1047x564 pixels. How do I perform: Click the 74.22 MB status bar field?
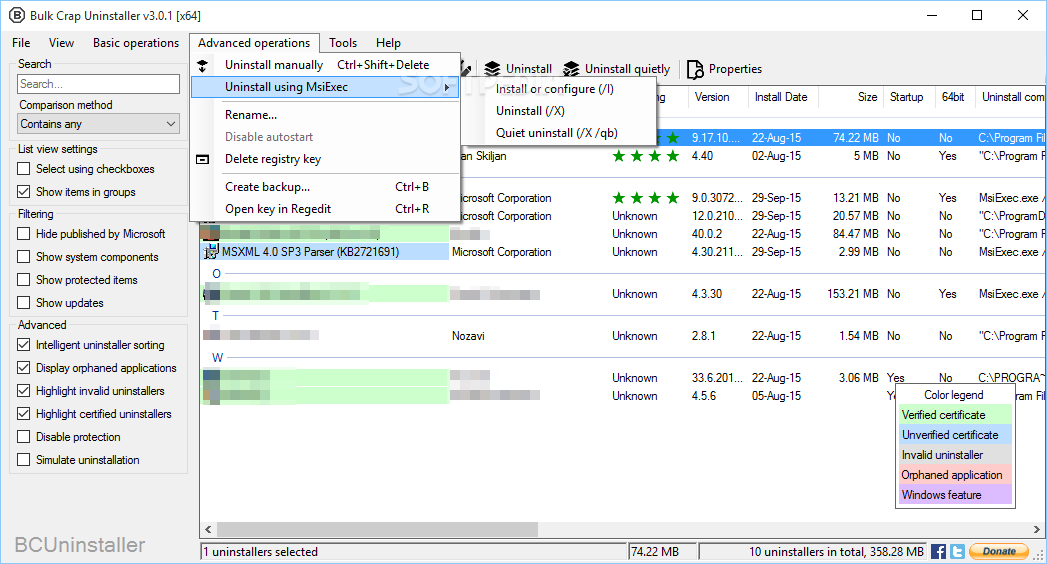(662, 552)
